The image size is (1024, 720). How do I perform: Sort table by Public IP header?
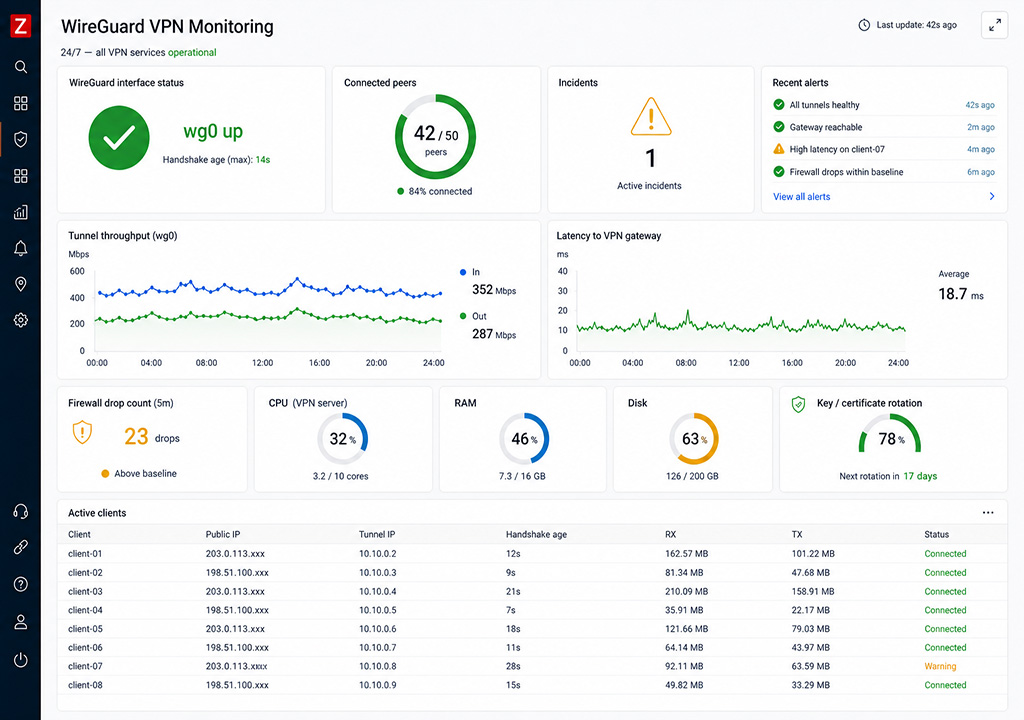223,534
